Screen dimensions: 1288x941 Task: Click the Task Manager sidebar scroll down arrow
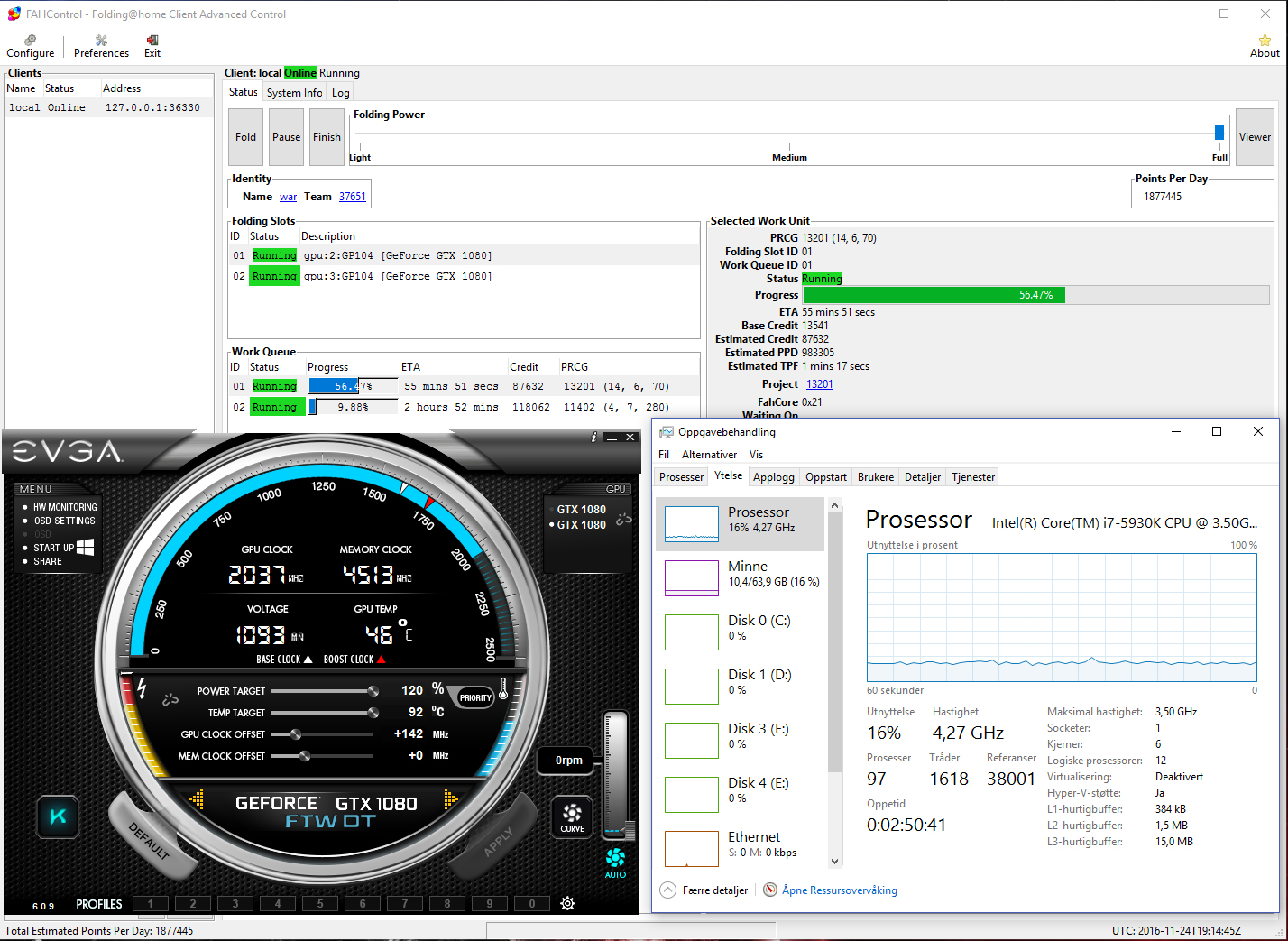click(x=834, y=861)
